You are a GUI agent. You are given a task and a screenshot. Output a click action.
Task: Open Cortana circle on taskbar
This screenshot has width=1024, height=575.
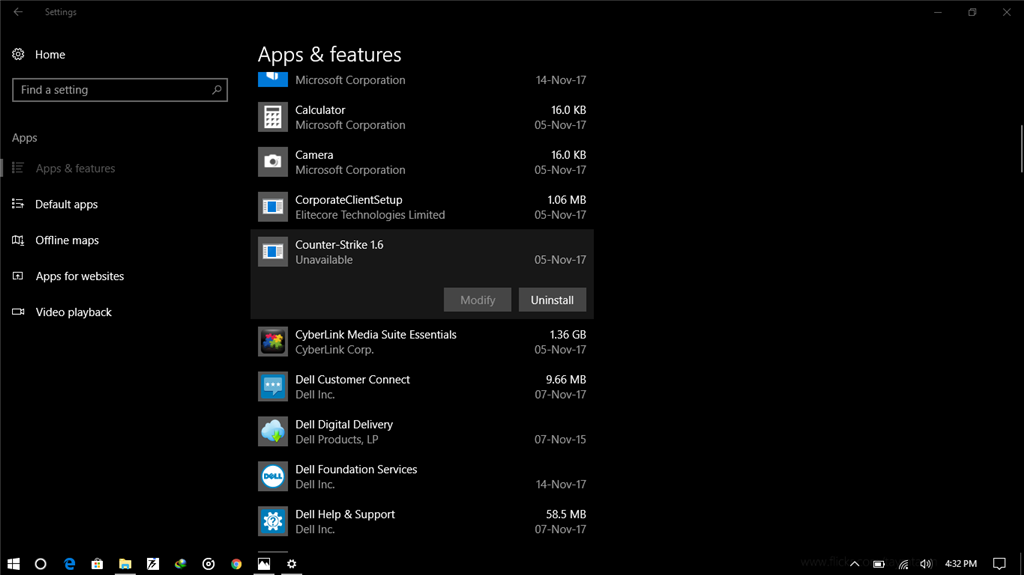point(40,563)
